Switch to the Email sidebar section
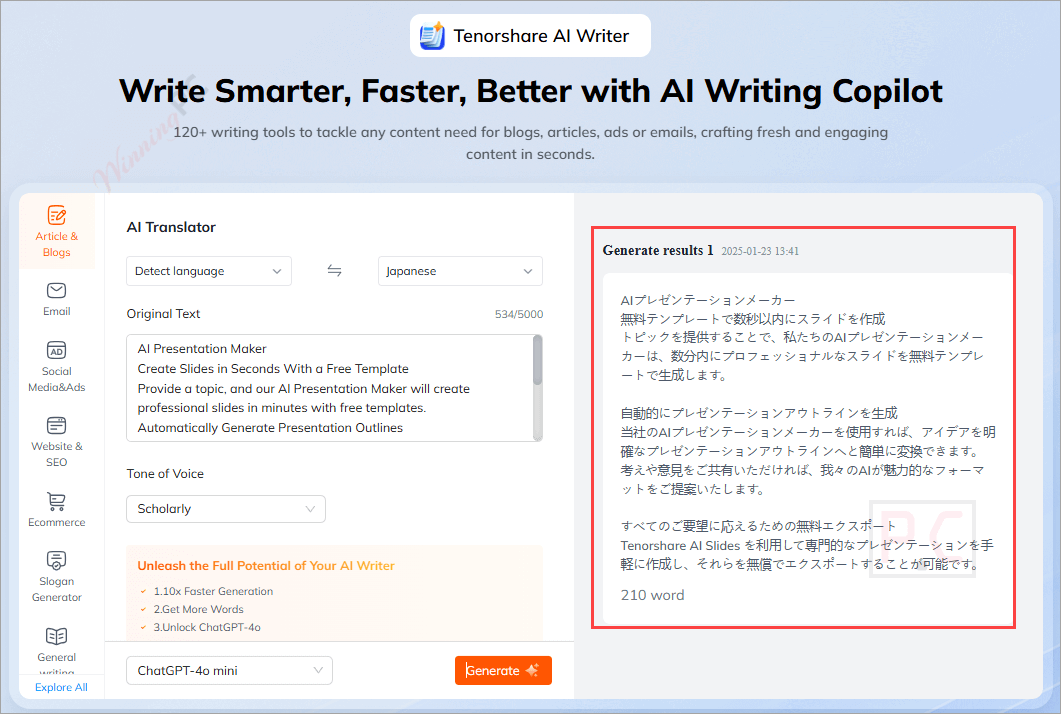Screen dimensions: 1061x714 (x=57, y=299)
